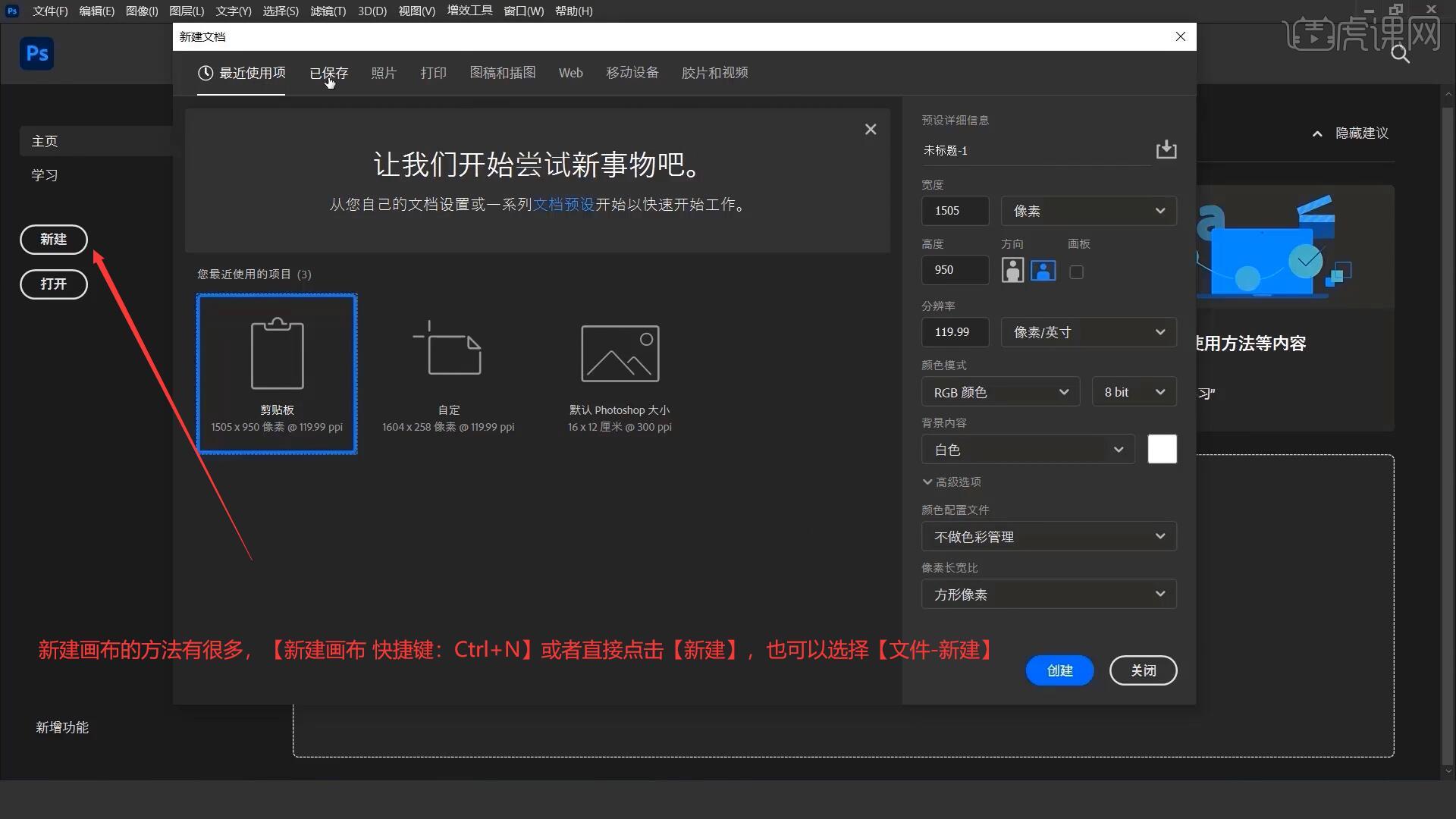
Task: Open the 不做色彩管理 color profile dropdown
Action: click(1048, 536)
